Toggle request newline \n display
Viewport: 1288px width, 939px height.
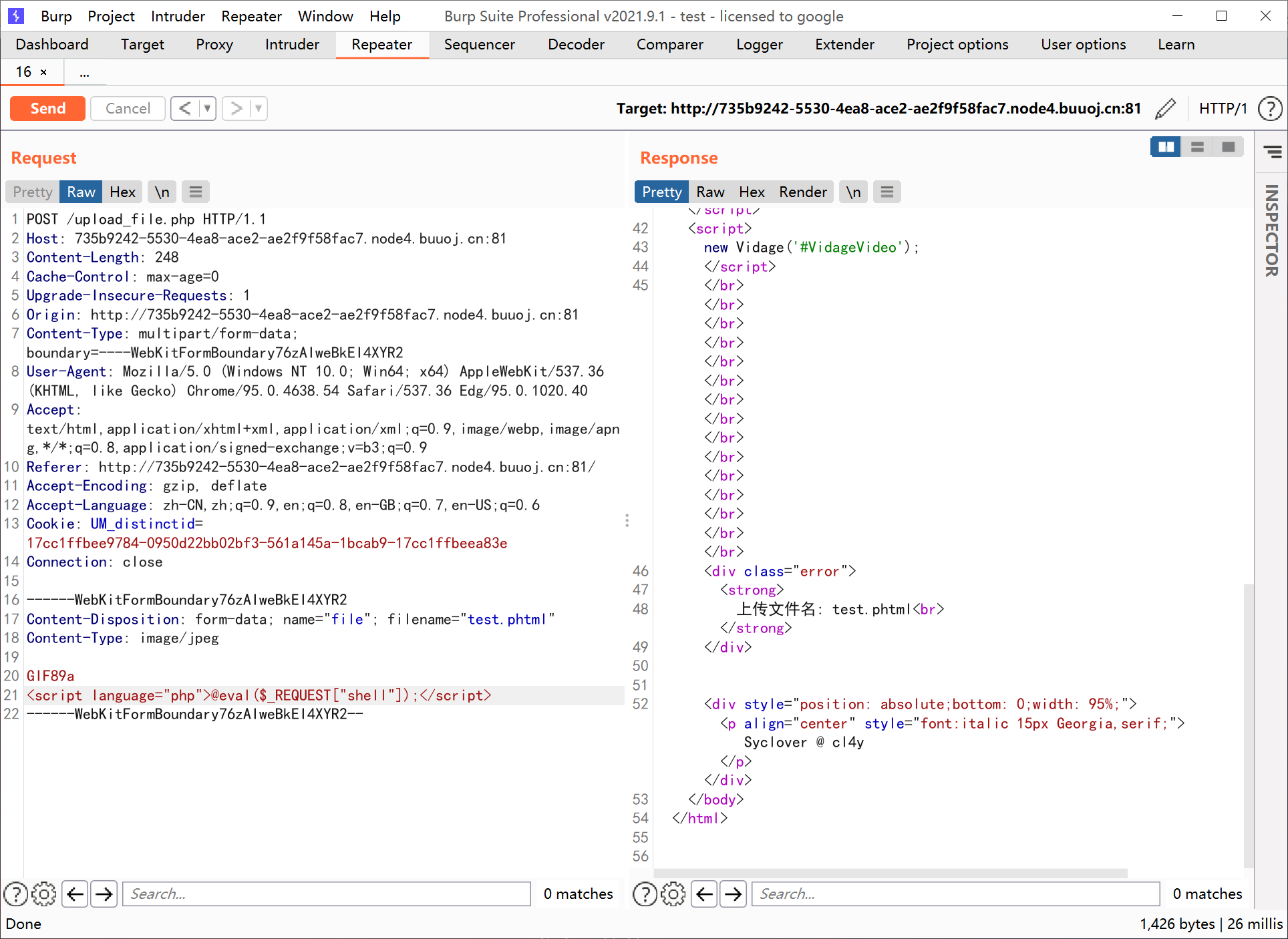click(162, 192)
